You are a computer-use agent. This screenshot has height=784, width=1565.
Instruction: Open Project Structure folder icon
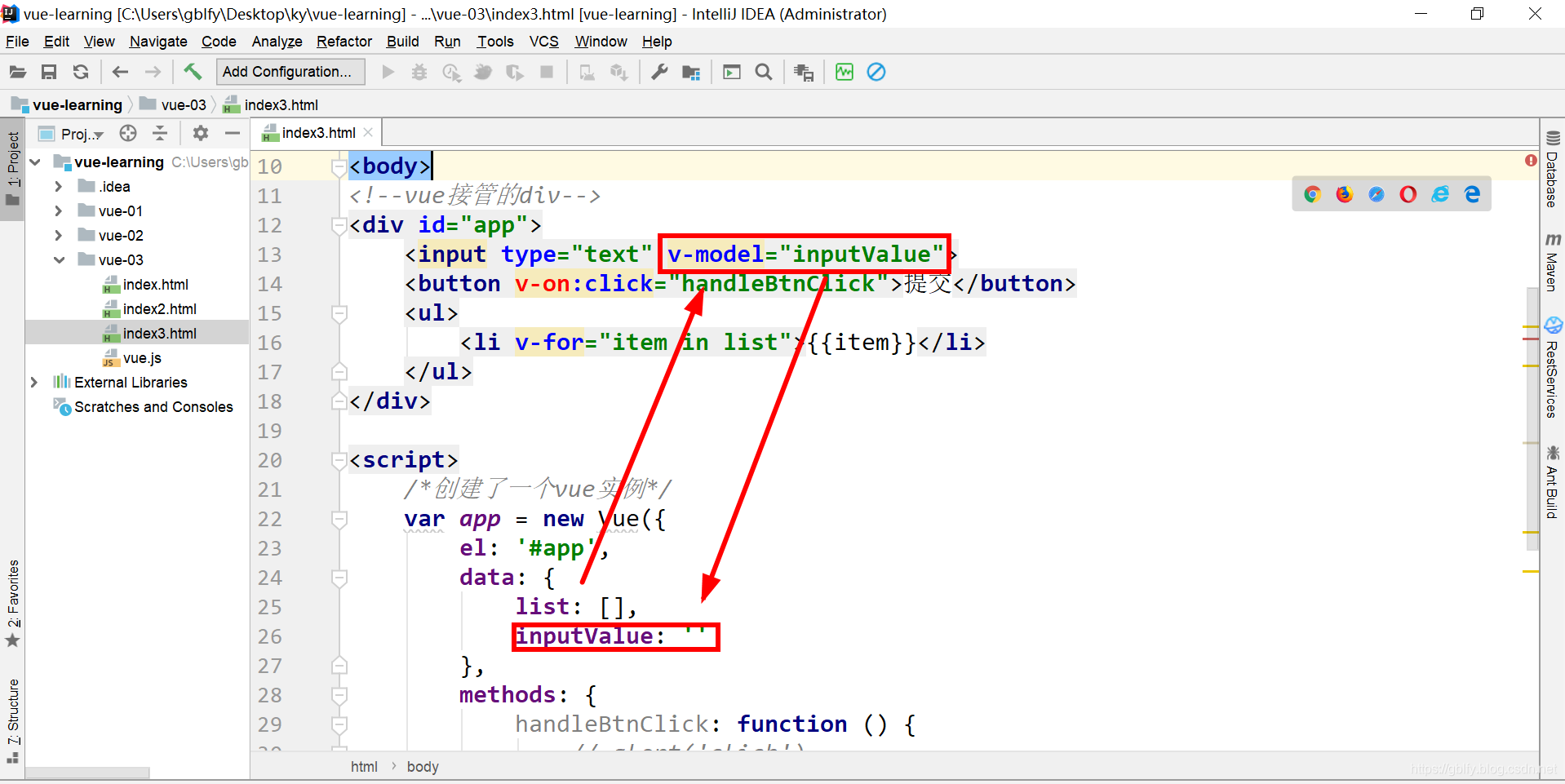(691, 72)
